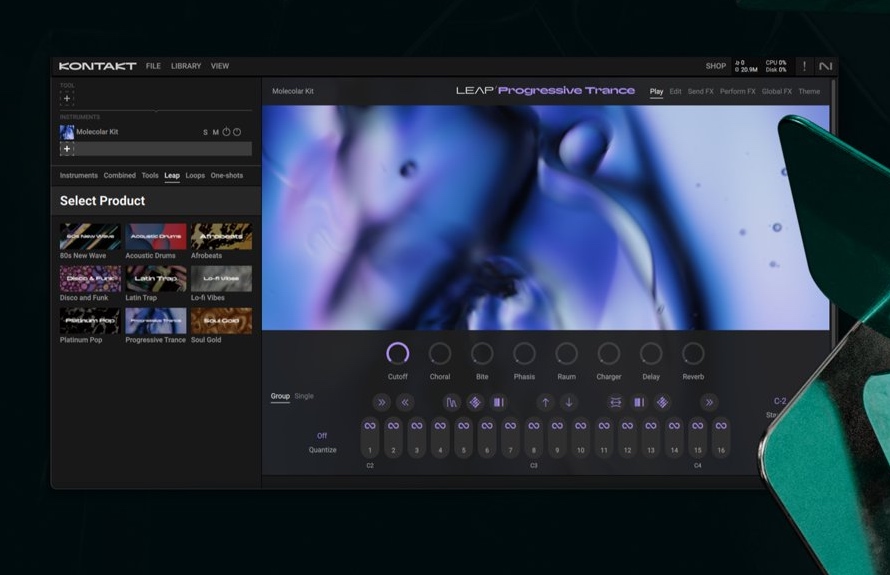Click the Molecolar Kit preset name in header
Image resolution: width=890 pixels, height=575 pixels.
(x=293, y=91)
